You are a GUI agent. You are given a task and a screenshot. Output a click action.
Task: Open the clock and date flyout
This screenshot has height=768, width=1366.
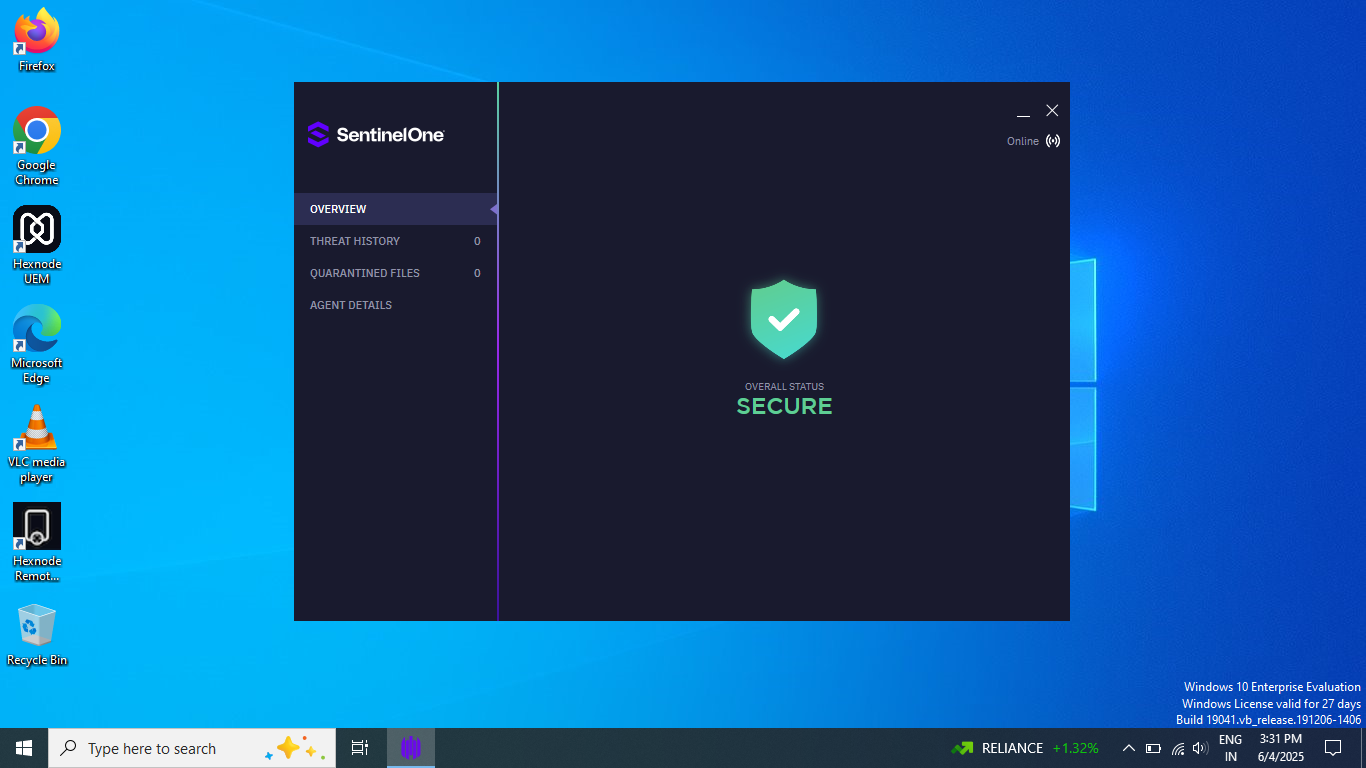[1280, 748]
